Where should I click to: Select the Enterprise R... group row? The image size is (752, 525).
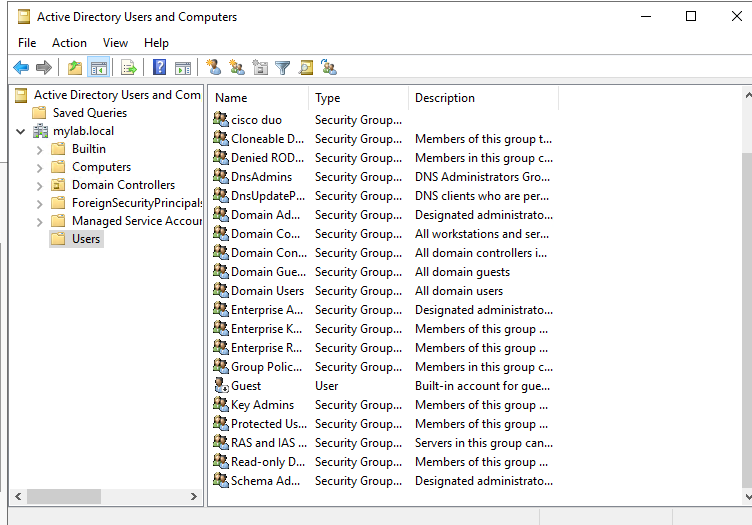383,348
